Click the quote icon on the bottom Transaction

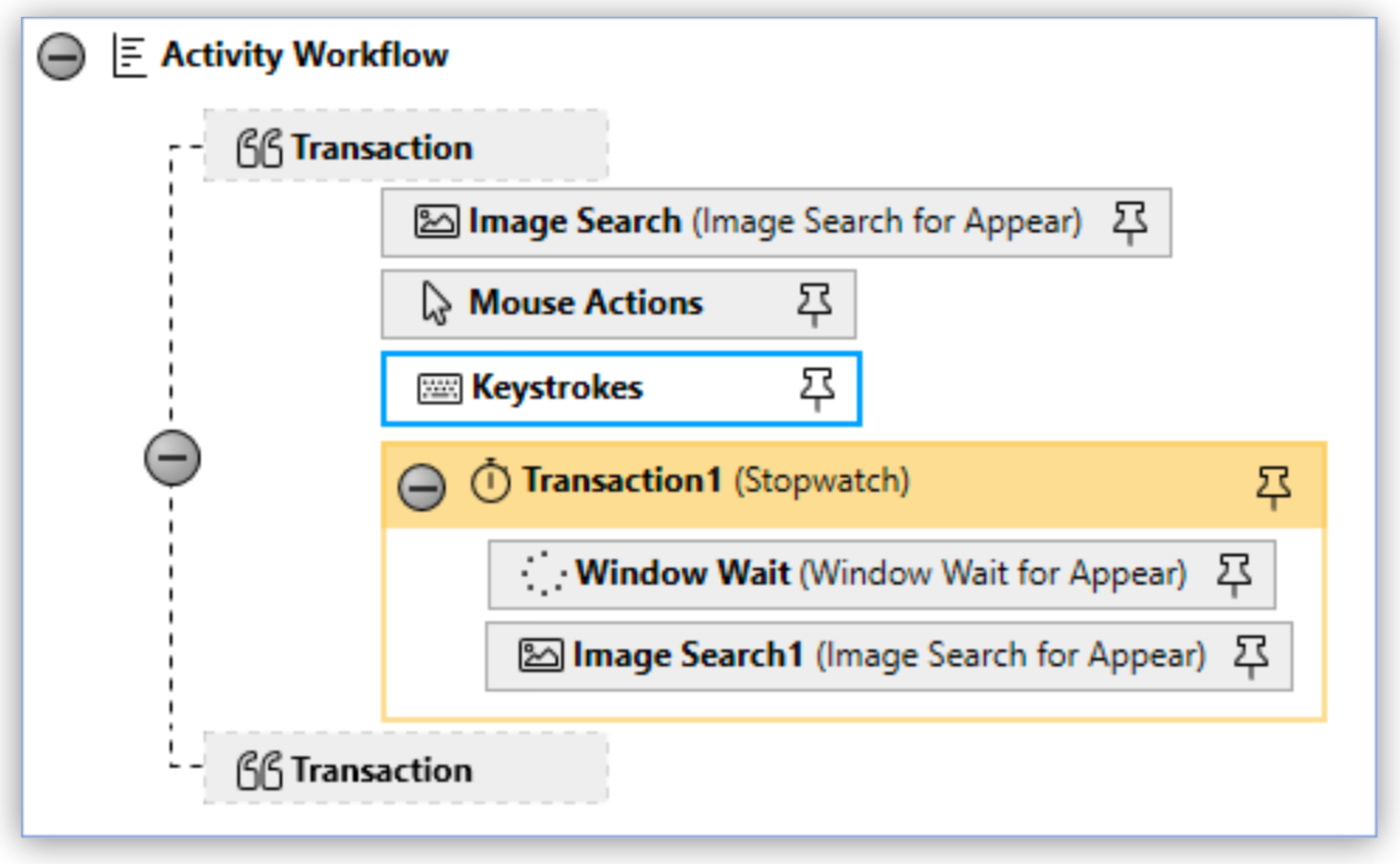click(259, 769)
